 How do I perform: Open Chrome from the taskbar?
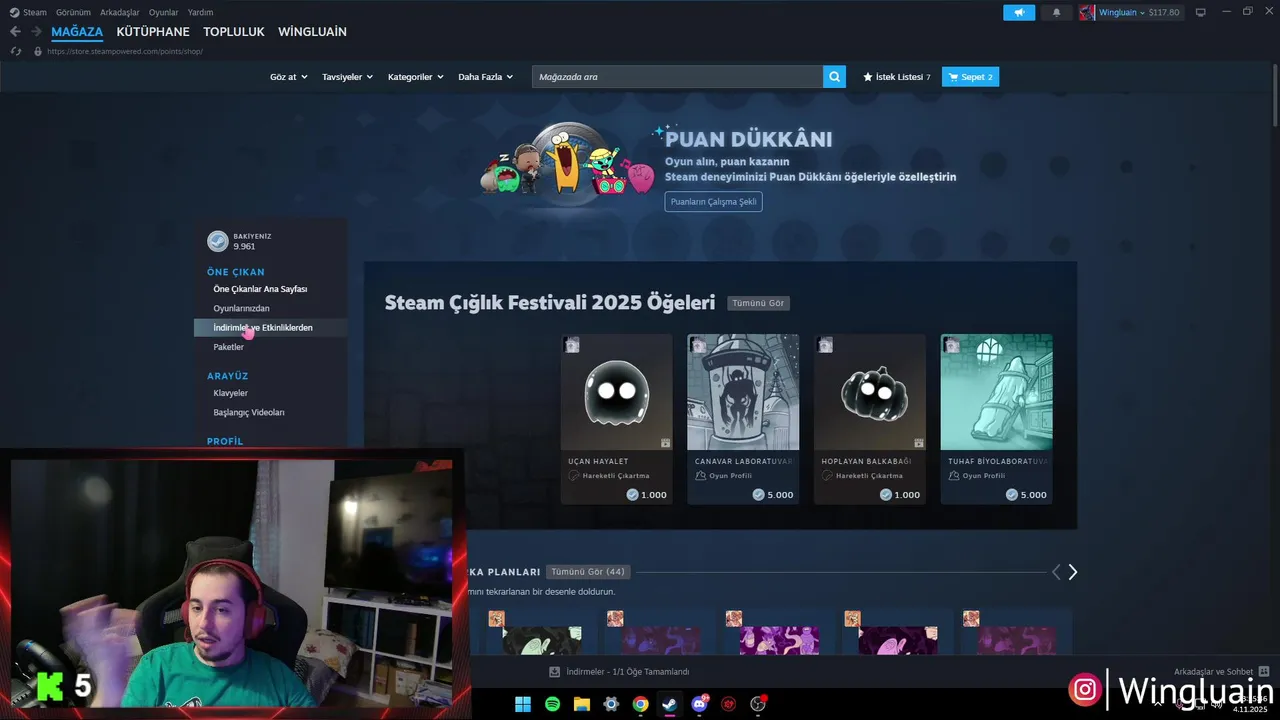[640, 704]
